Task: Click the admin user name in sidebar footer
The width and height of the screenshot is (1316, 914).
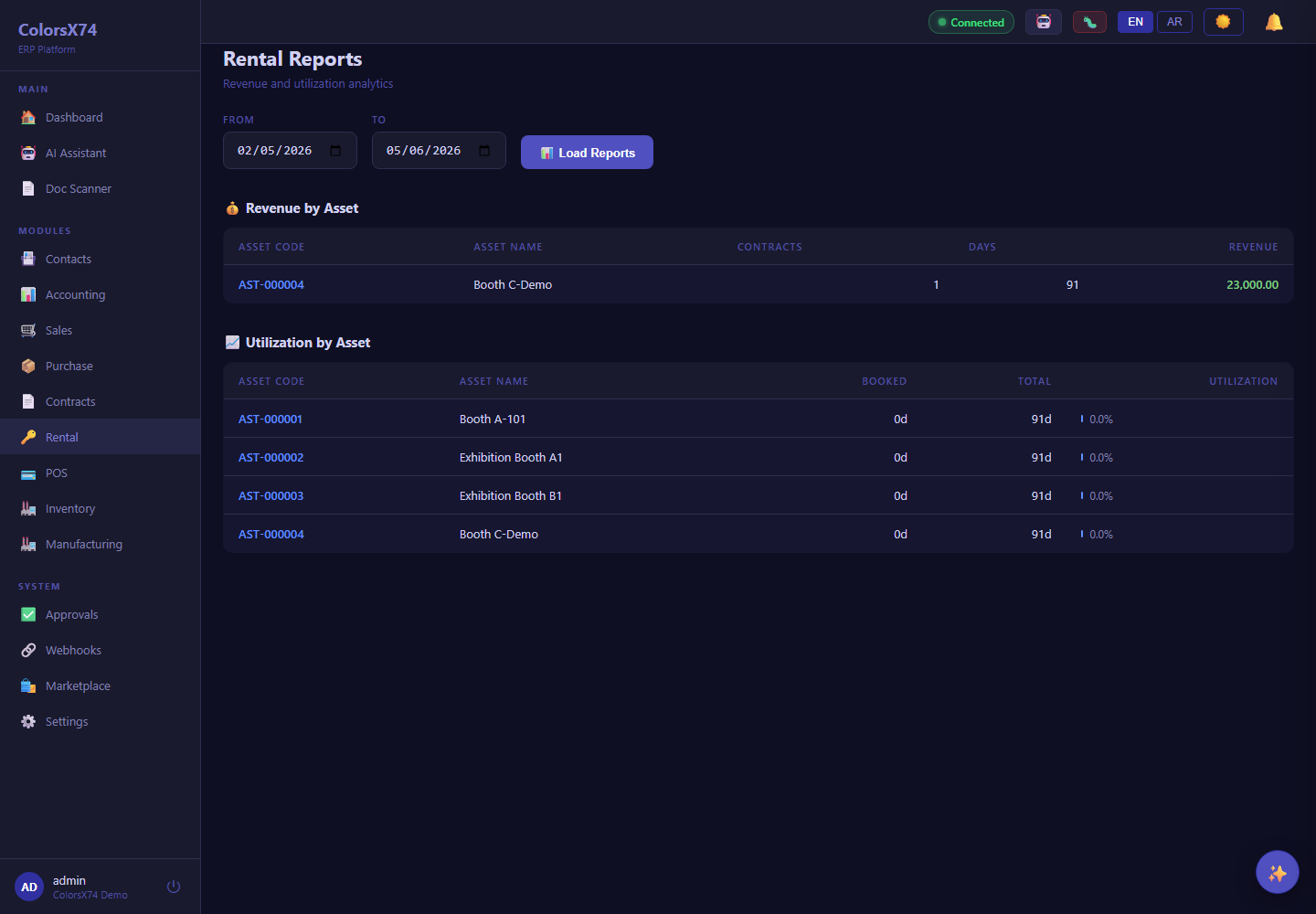Action: [x=69, y=881]
